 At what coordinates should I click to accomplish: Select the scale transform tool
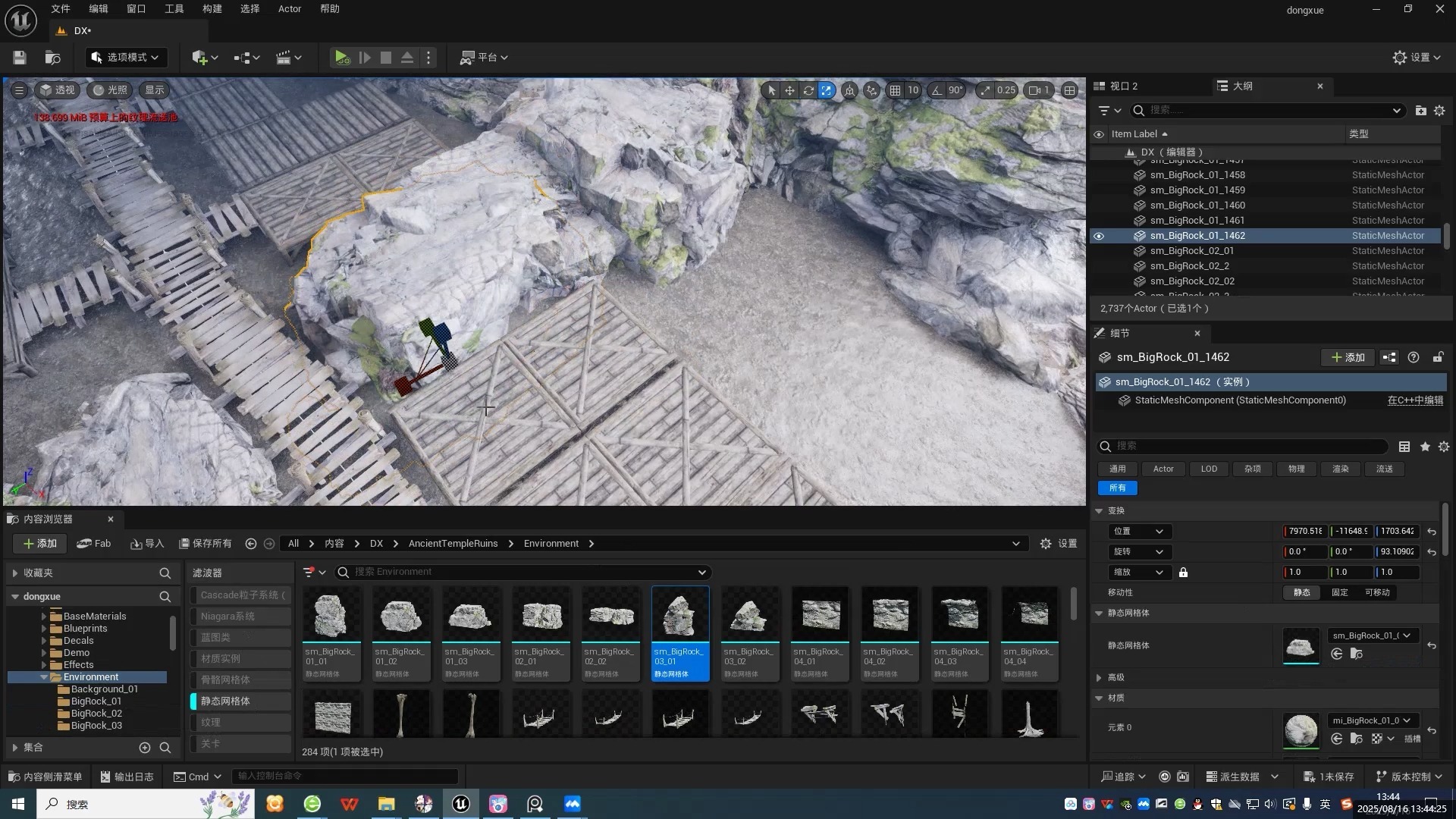(827, 90)
